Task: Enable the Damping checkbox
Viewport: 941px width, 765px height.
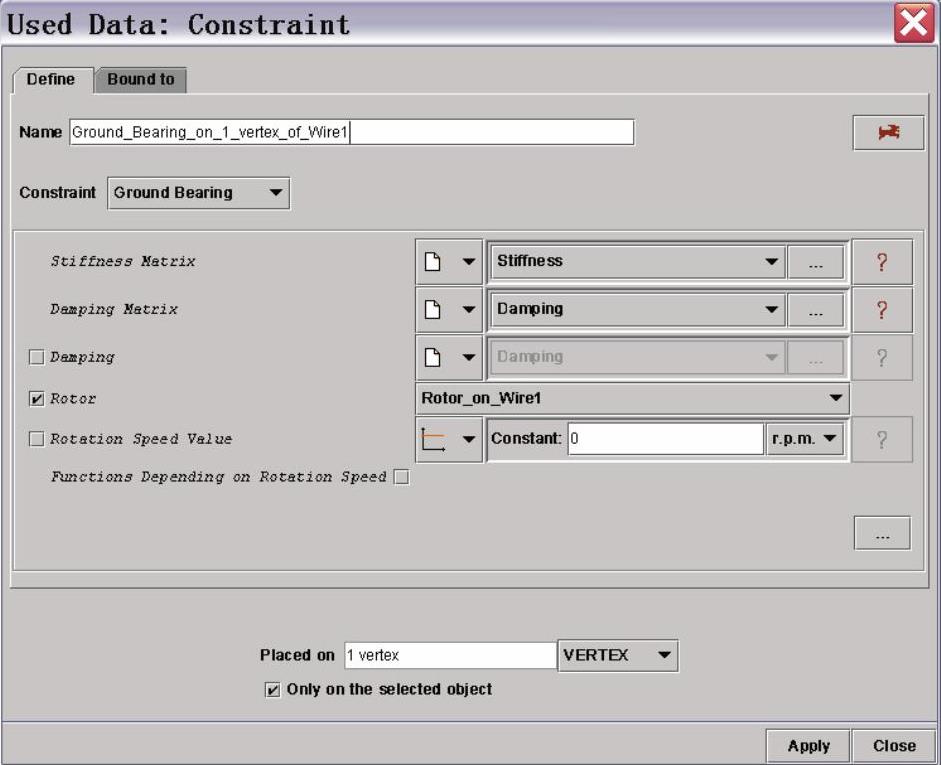Action: coord(37,358)
